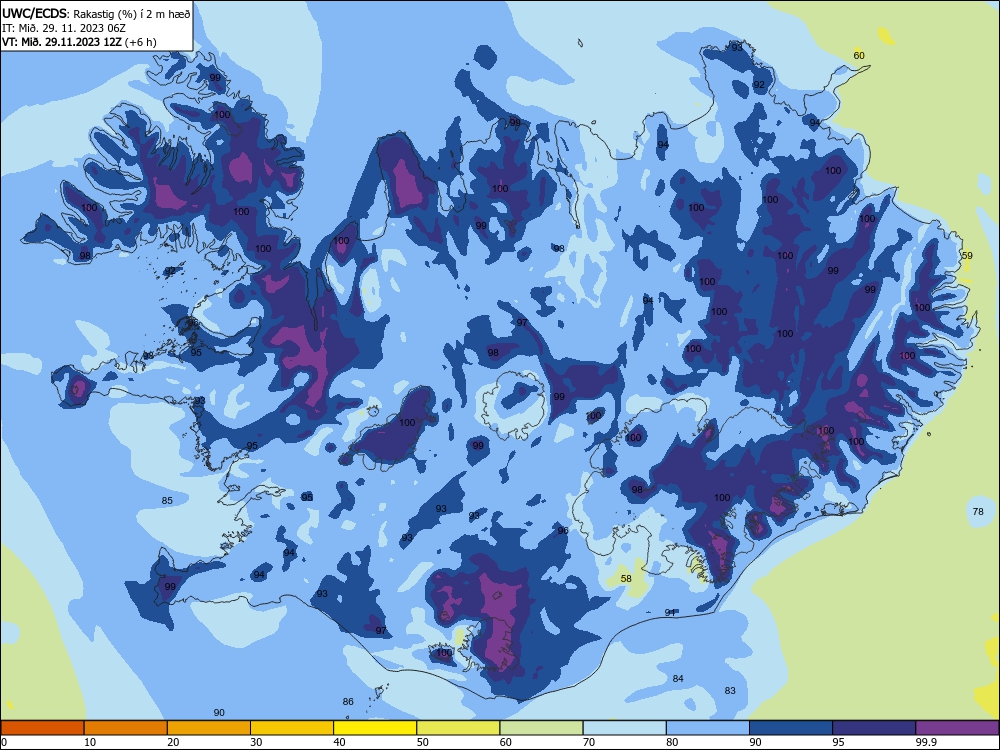
Task: Select the indigo 95–99.9 legend swatch
Action: point(874,728)
